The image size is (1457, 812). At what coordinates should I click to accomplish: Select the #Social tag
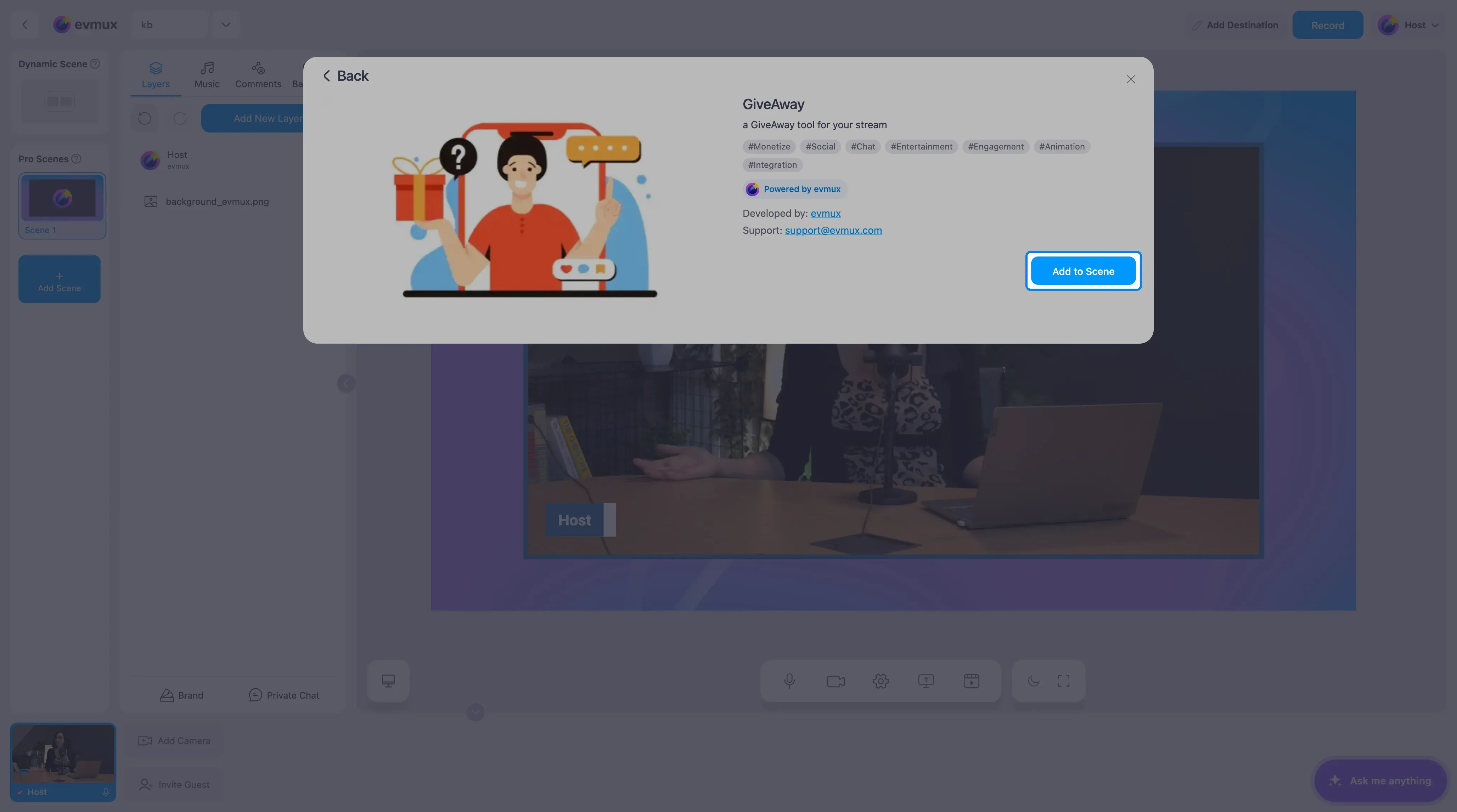(x=820, y=147)
